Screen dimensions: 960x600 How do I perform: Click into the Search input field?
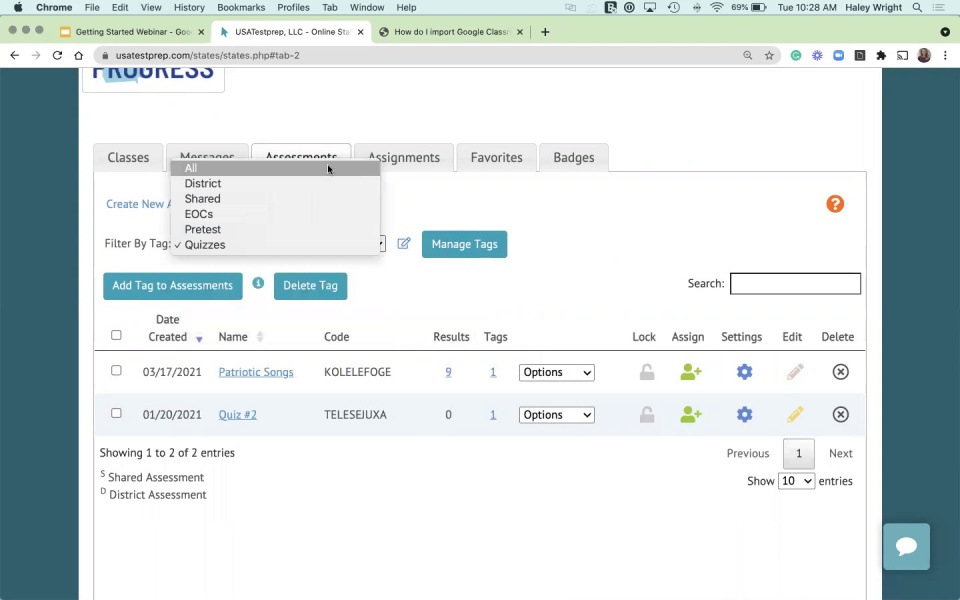point(795,284)
